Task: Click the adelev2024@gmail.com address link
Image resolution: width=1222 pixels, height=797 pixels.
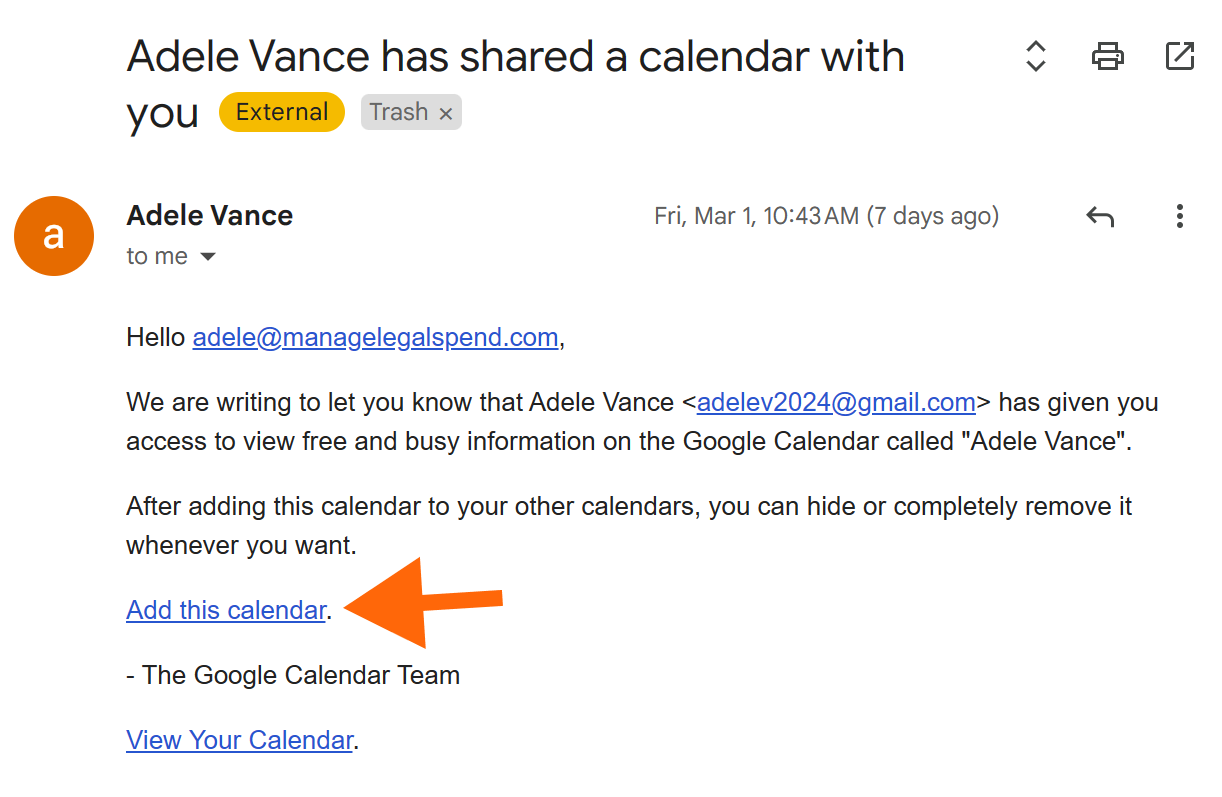Action: click(x=836, y=403)
